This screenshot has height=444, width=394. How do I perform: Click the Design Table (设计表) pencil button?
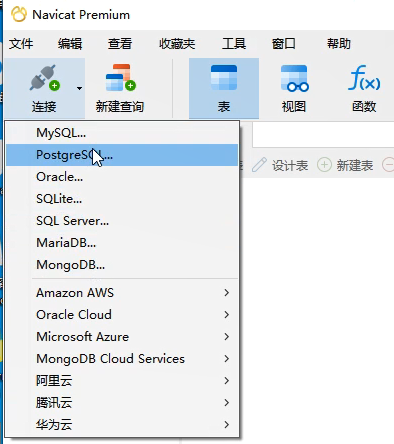[280, 165]
